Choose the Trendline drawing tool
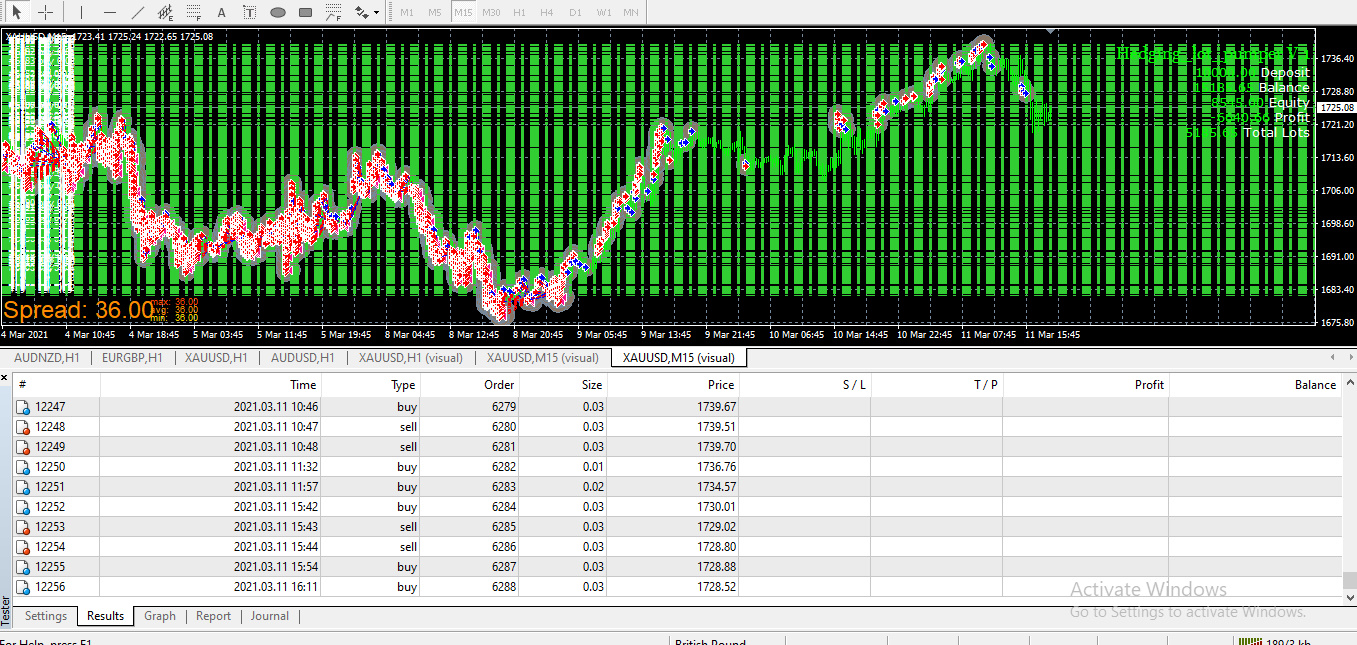The height and width of the screenshot is (645, 1357). click(x=138, y=12)
